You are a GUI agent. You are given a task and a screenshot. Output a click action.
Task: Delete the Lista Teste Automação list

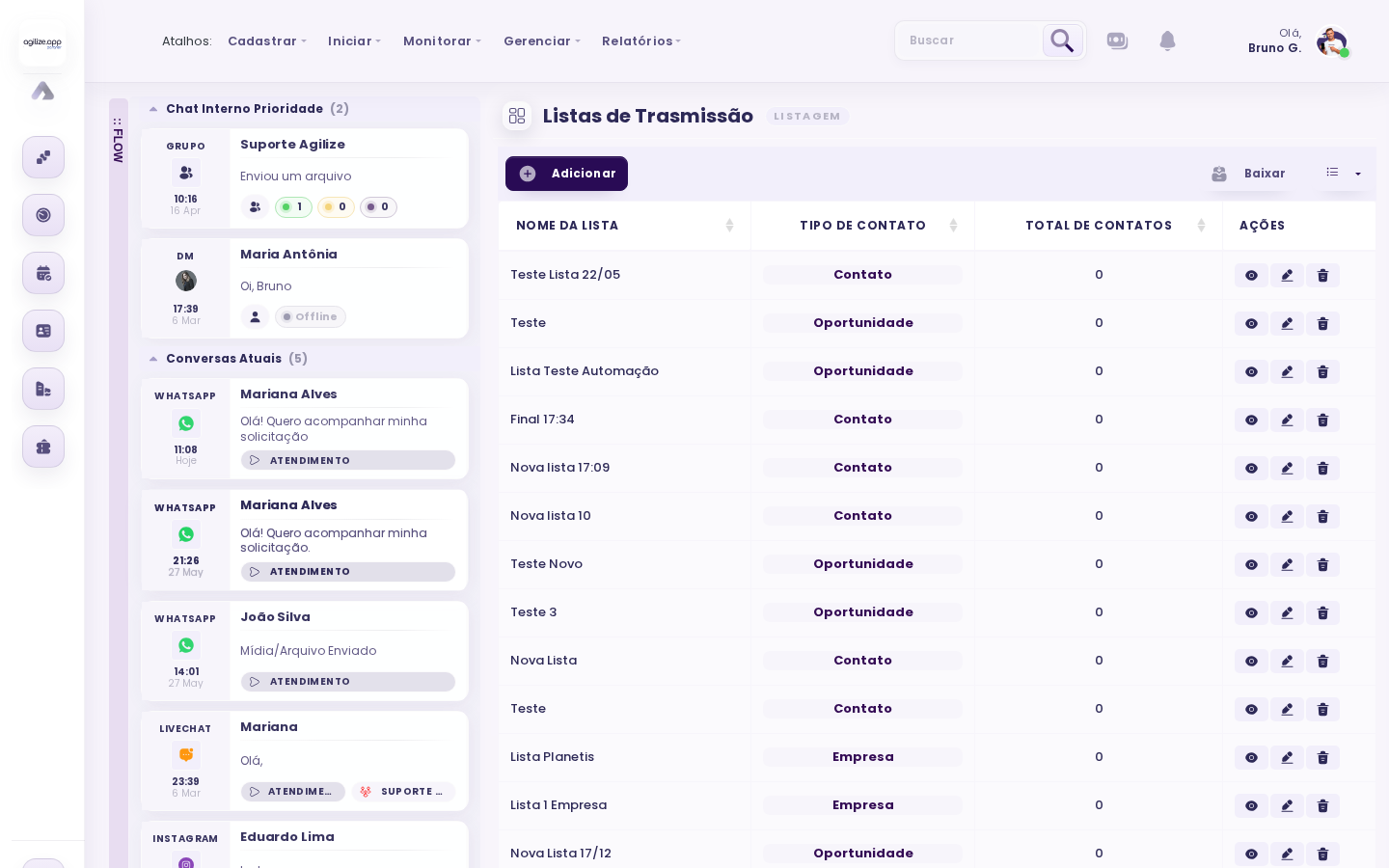tap(1322, 372)
